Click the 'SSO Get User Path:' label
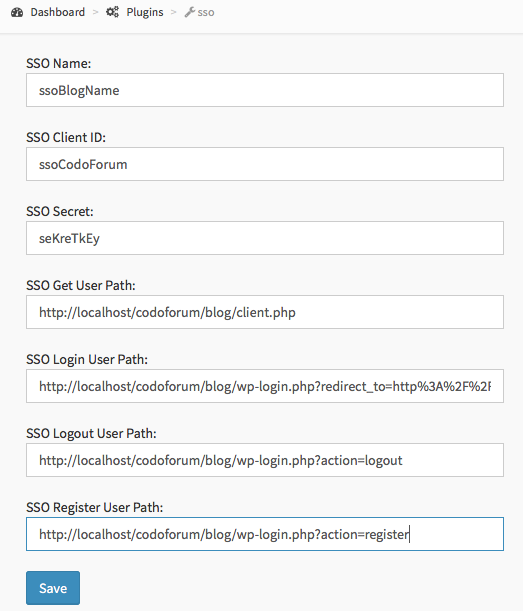The image size is (523, 611). pos(81,285)
